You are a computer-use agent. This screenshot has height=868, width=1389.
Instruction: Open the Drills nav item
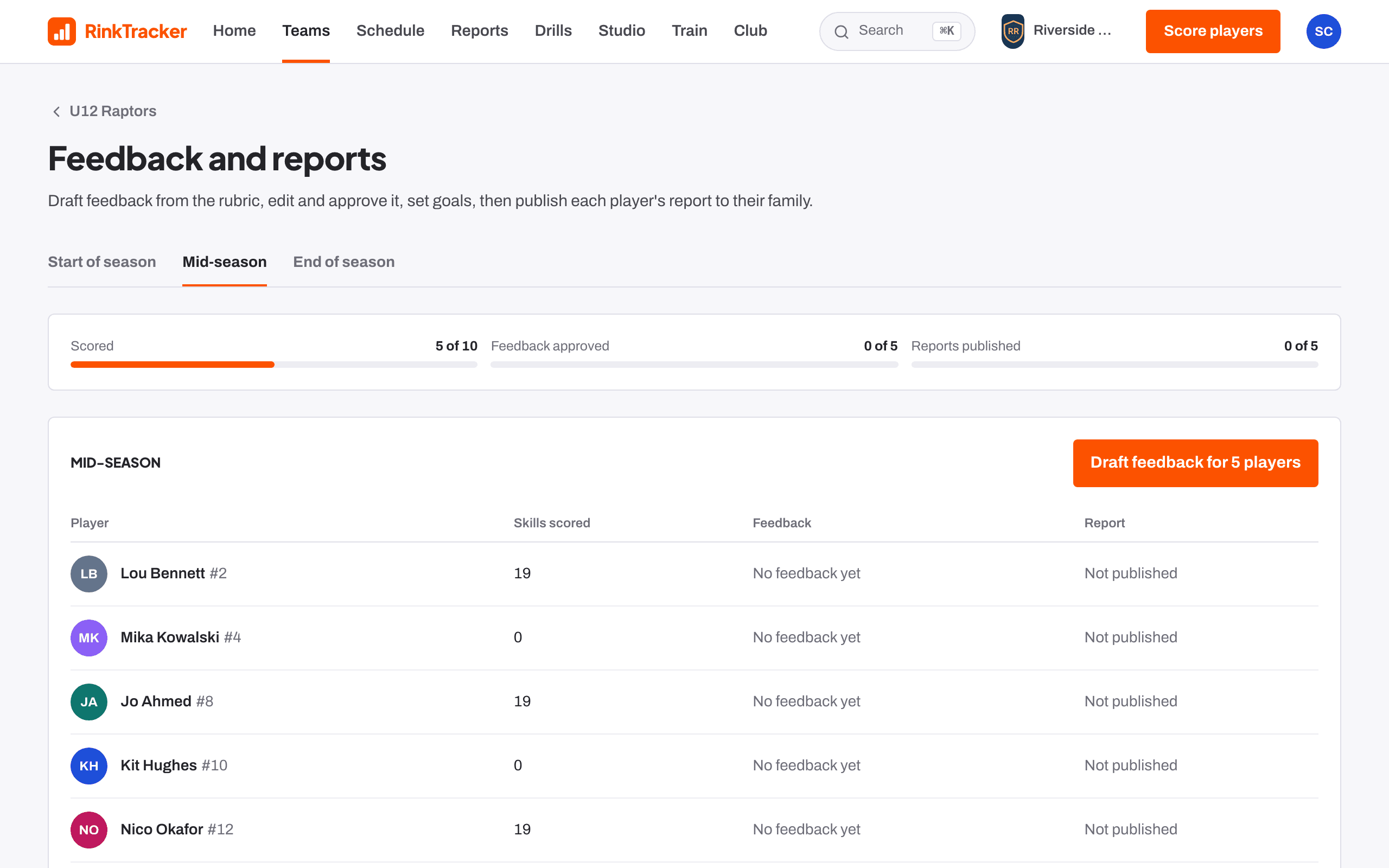click(553, 30)
